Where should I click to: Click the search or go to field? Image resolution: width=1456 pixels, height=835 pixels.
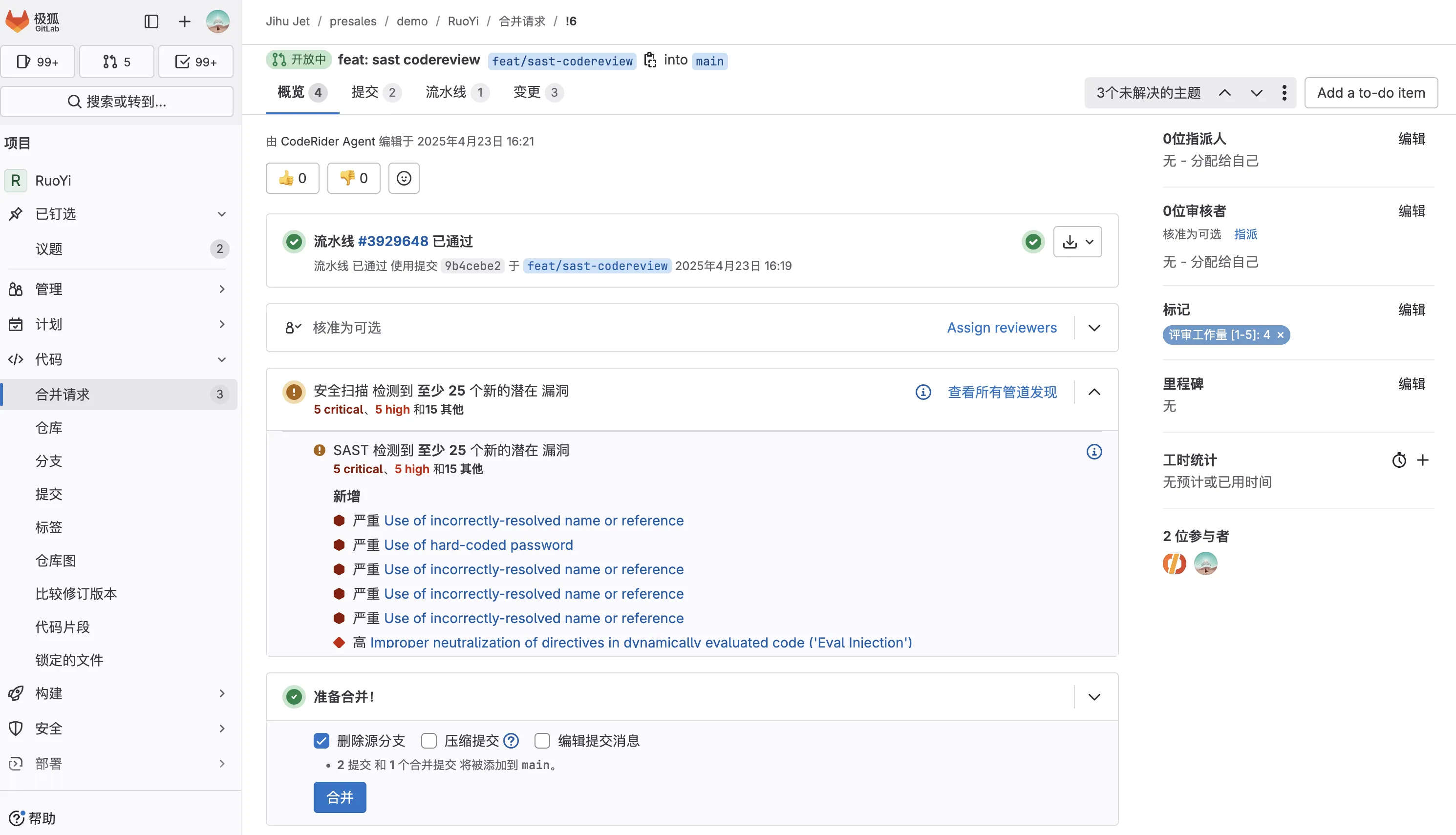117,102
